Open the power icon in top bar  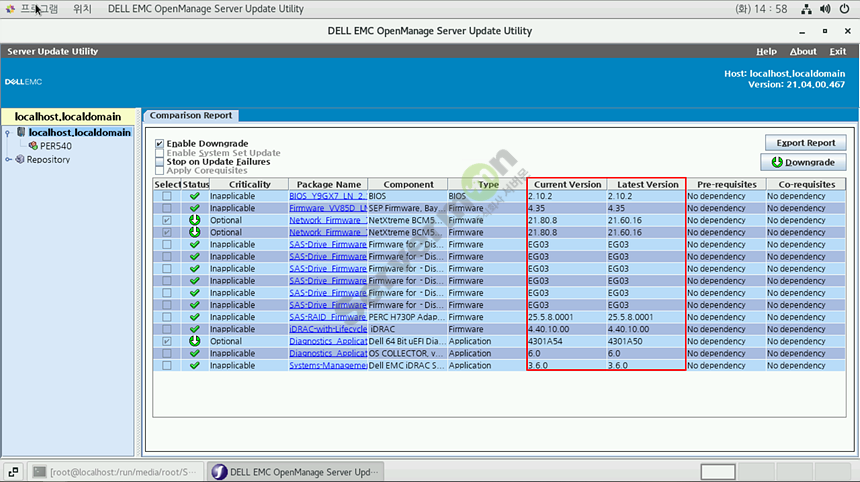845,9
